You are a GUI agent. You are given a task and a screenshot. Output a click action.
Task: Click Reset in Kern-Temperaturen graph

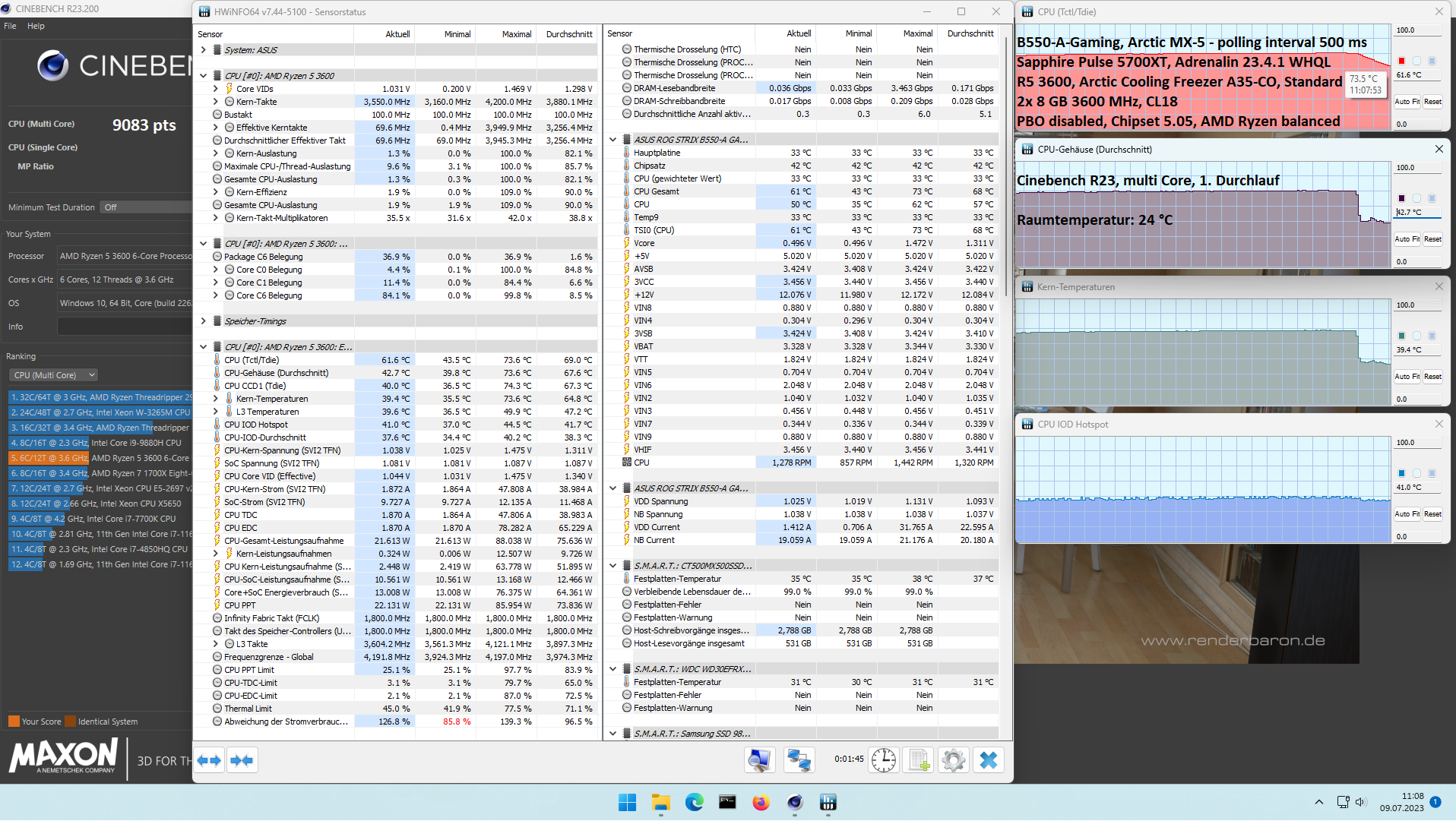tap(1432, 377)
